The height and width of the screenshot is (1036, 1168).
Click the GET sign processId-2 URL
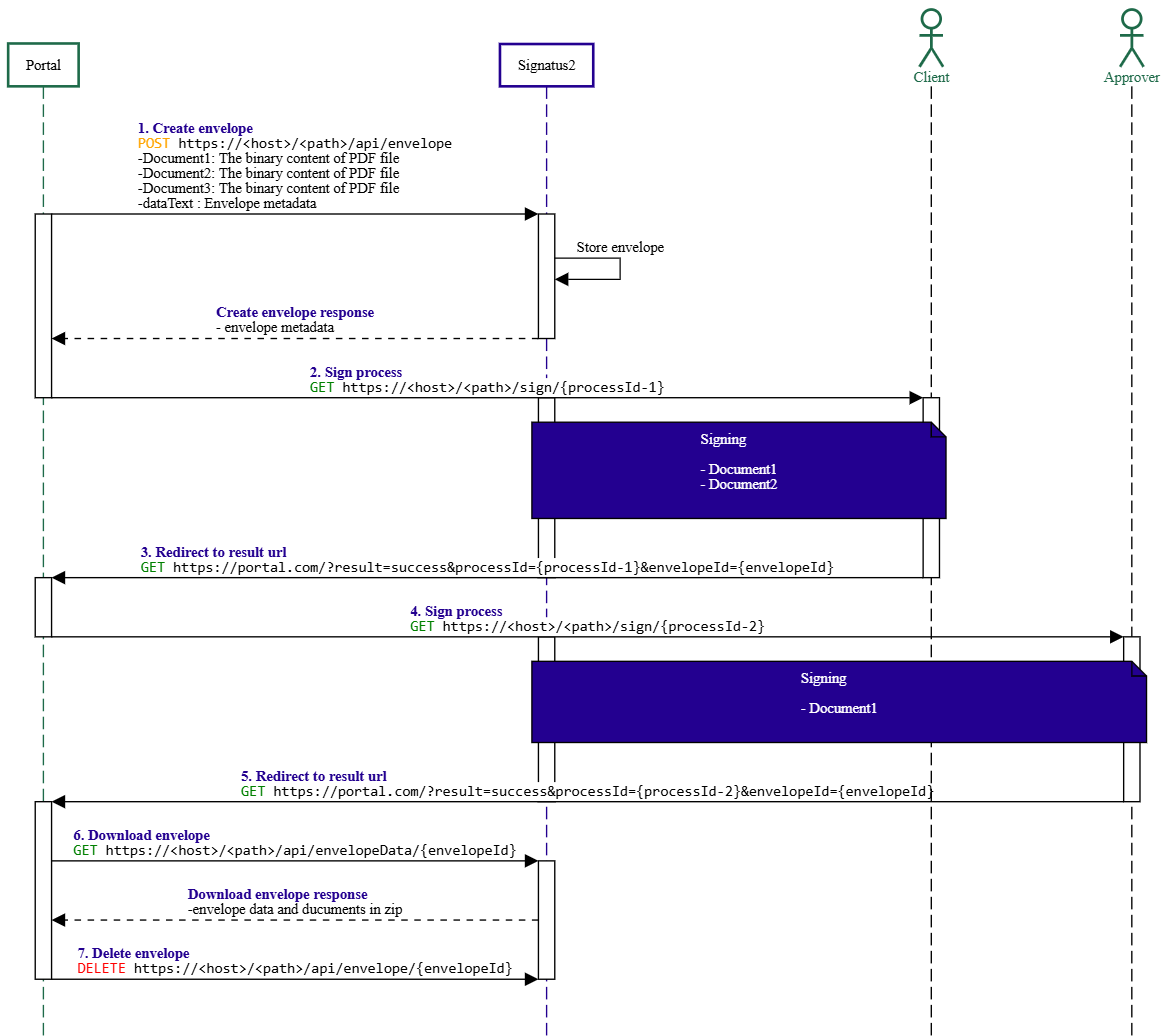(x=587, y=627)
